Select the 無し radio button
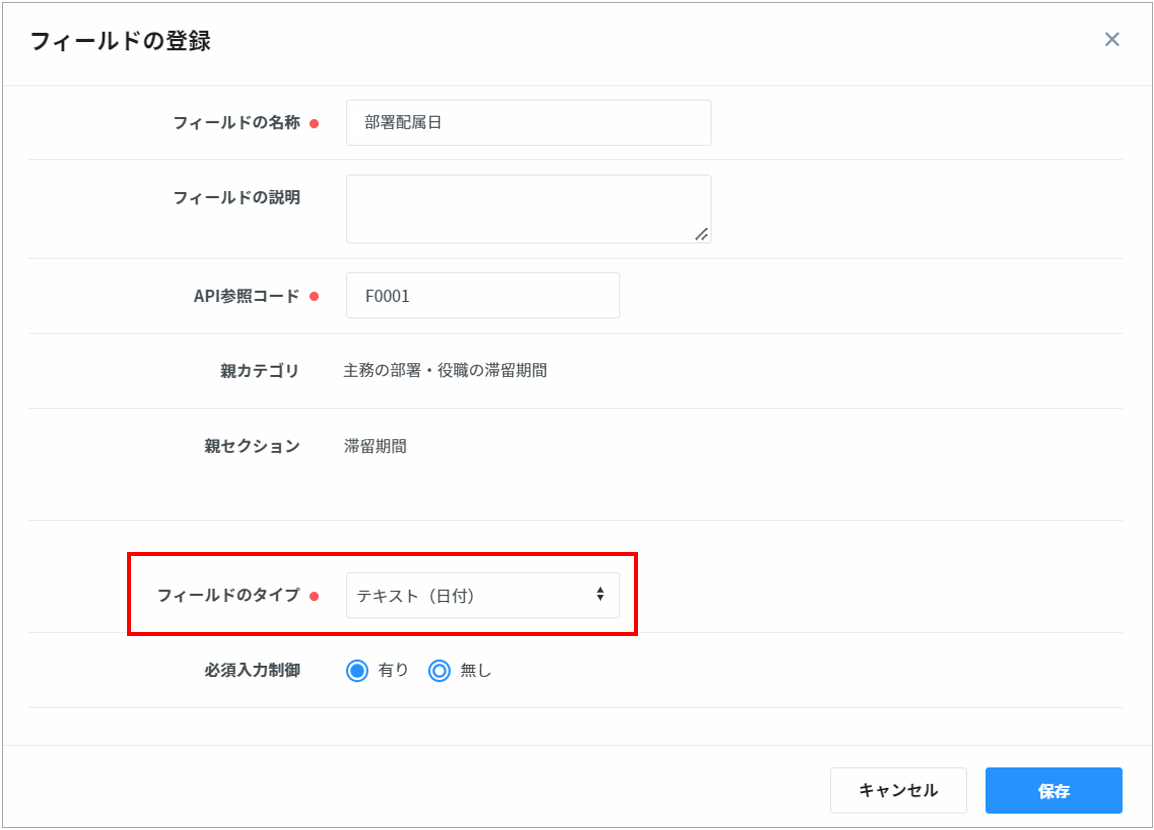Screen dimensions: 1154x830 point(439,671)
